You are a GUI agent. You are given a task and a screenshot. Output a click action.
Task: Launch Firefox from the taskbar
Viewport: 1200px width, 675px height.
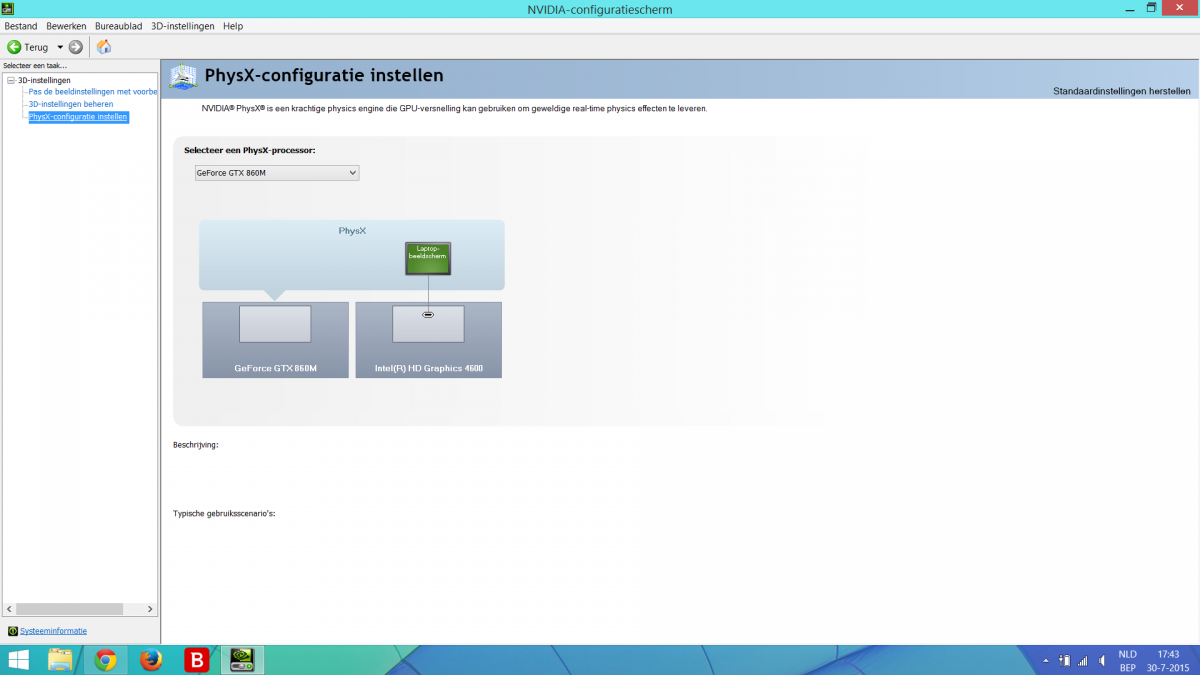[x=151, y=660]
